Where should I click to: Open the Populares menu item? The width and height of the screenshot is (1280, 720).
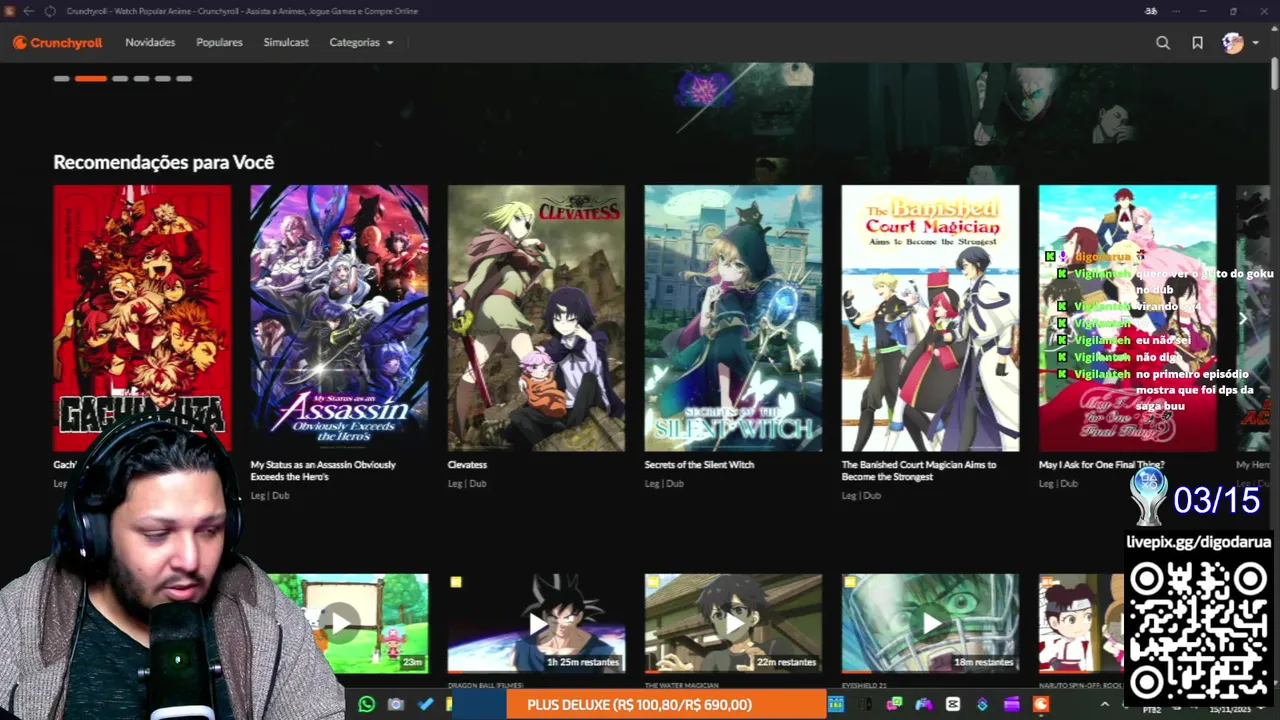point(219,43)
